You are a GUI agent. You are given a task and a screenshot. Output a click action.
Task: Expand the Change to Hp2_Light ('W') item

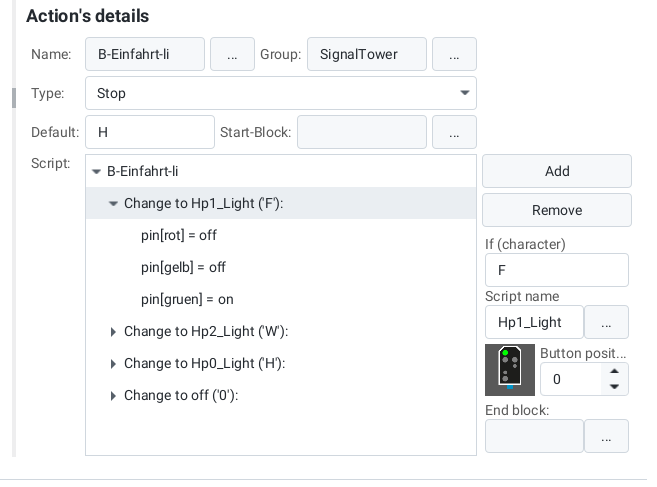(x=113, y=332)
